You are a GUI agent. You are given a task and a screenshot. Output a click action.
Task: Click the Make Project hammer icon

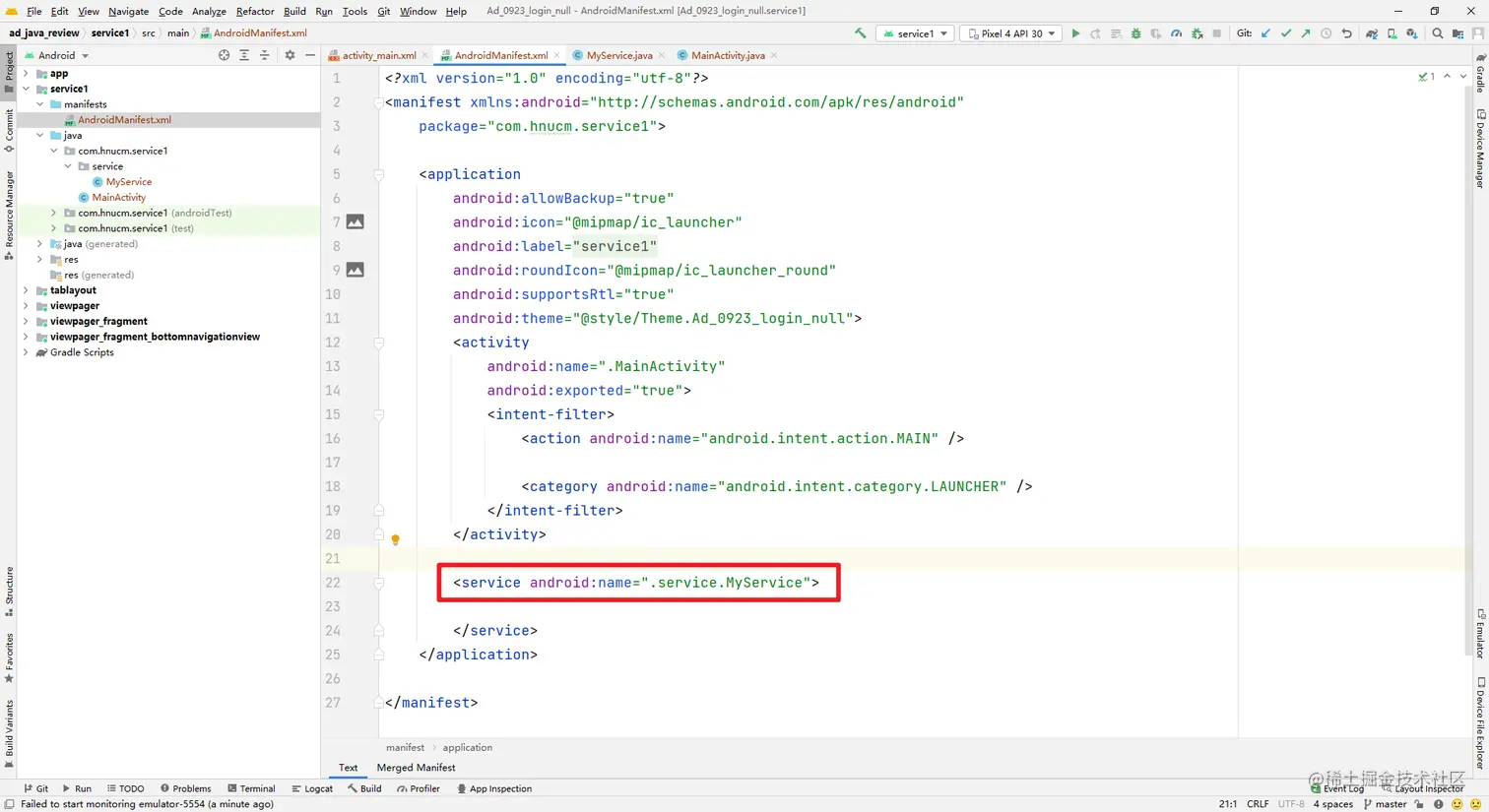click(x=861, y=33)
